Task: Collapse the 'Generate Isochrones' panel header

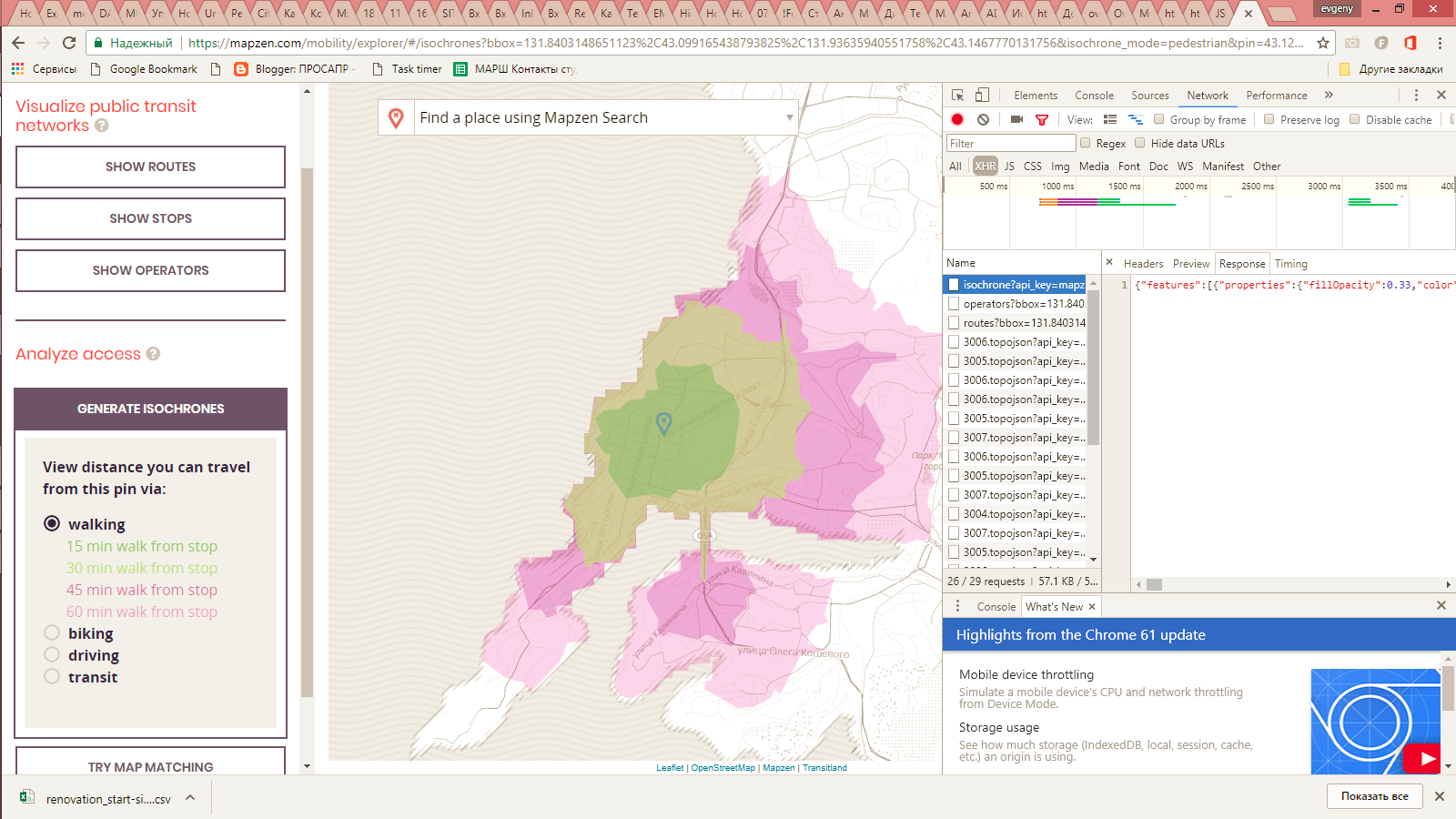Action: (x=151, y=409)
